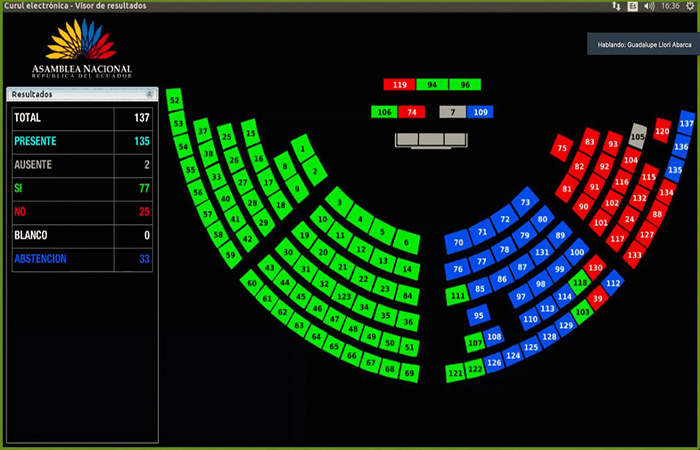Click gray absent seat 105
Viewport: 700px width, 450px height.
pyautogui.click(x=638, y=137)
